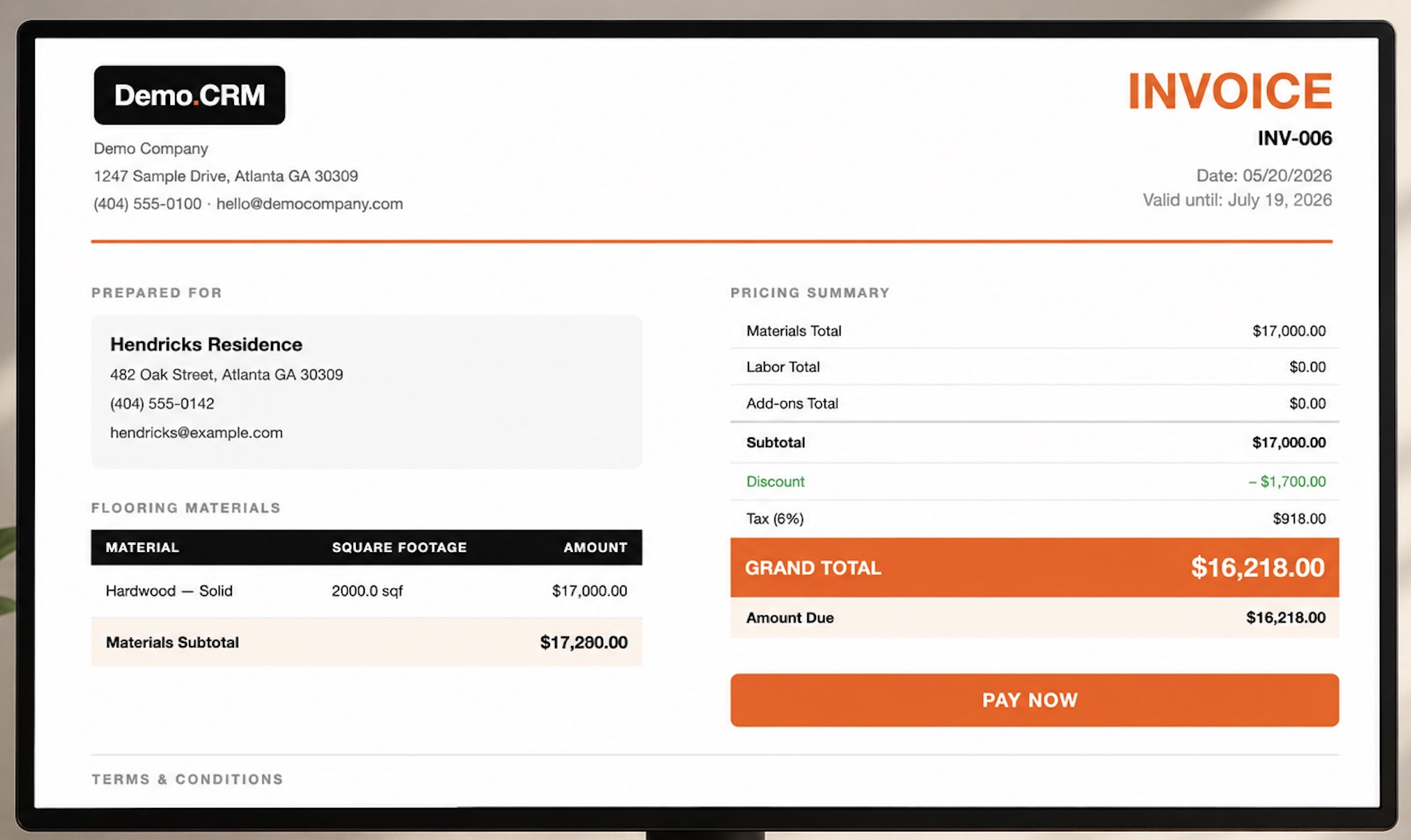Click the tax value $918.00

click(1299, 519)
